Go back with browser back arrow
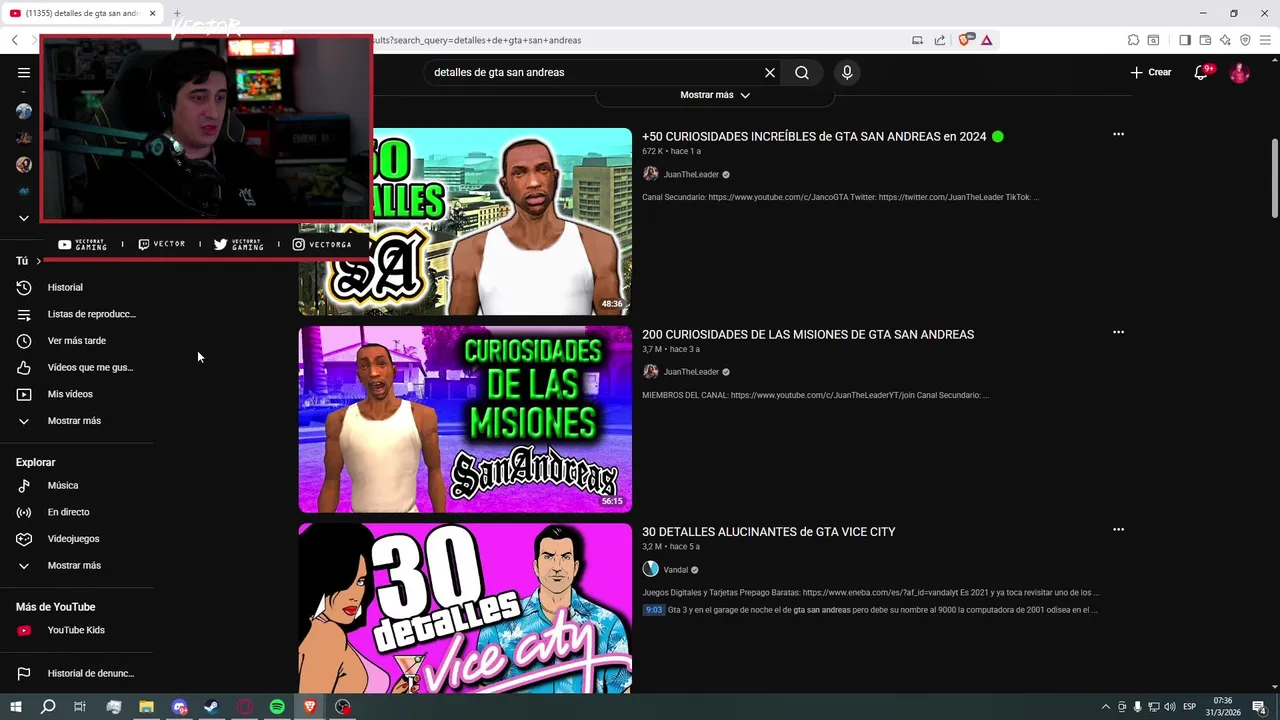1280x720 pixels. point(15,40)
